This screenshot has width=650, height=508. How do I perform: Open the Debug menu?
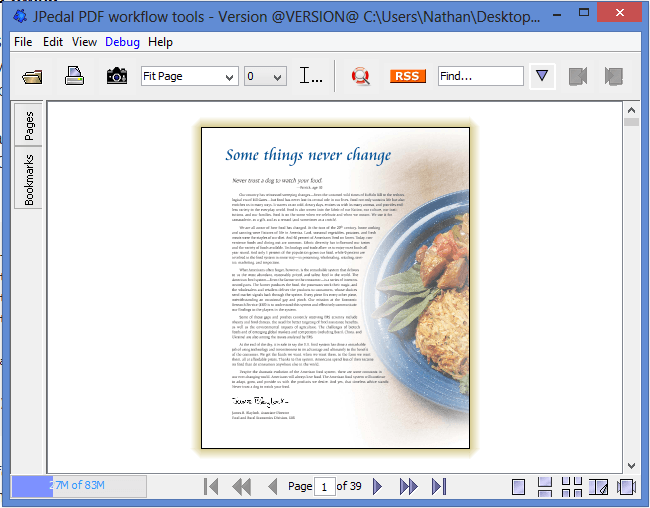coord(122,42)
